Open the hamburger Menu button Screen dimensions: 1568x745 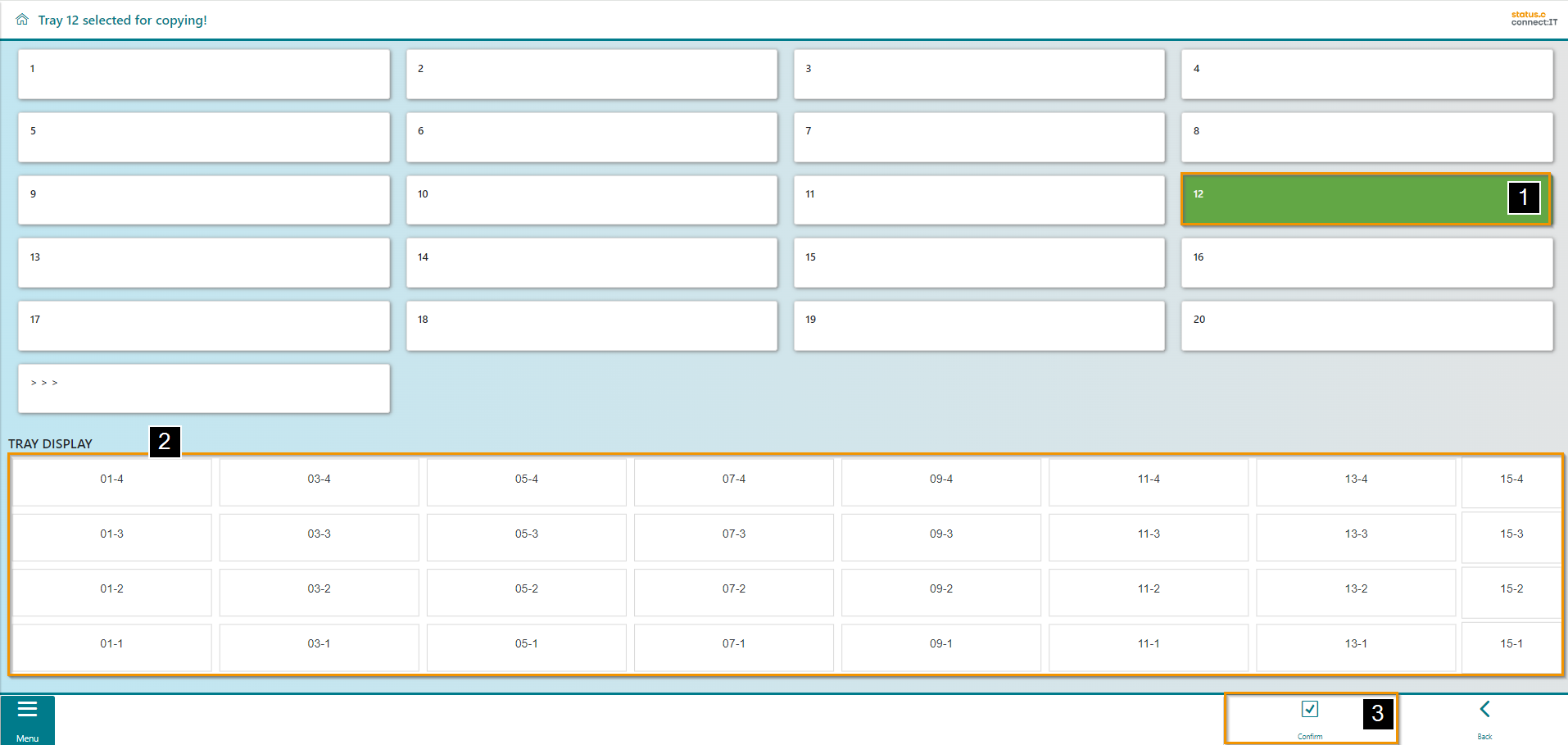pyautogui.click(x=28, y=720)
